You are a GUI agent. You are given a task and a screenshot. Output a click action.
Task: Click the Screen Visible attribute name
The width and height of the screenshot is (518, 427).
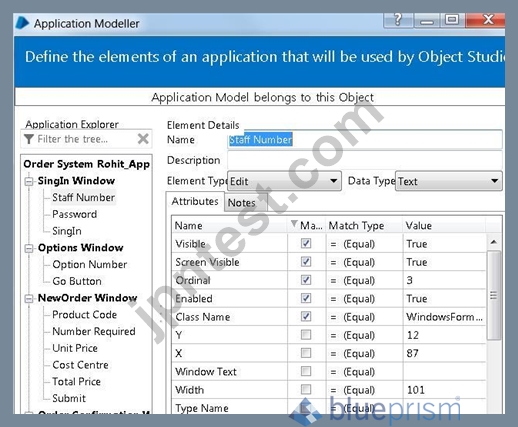click(207, 262)
